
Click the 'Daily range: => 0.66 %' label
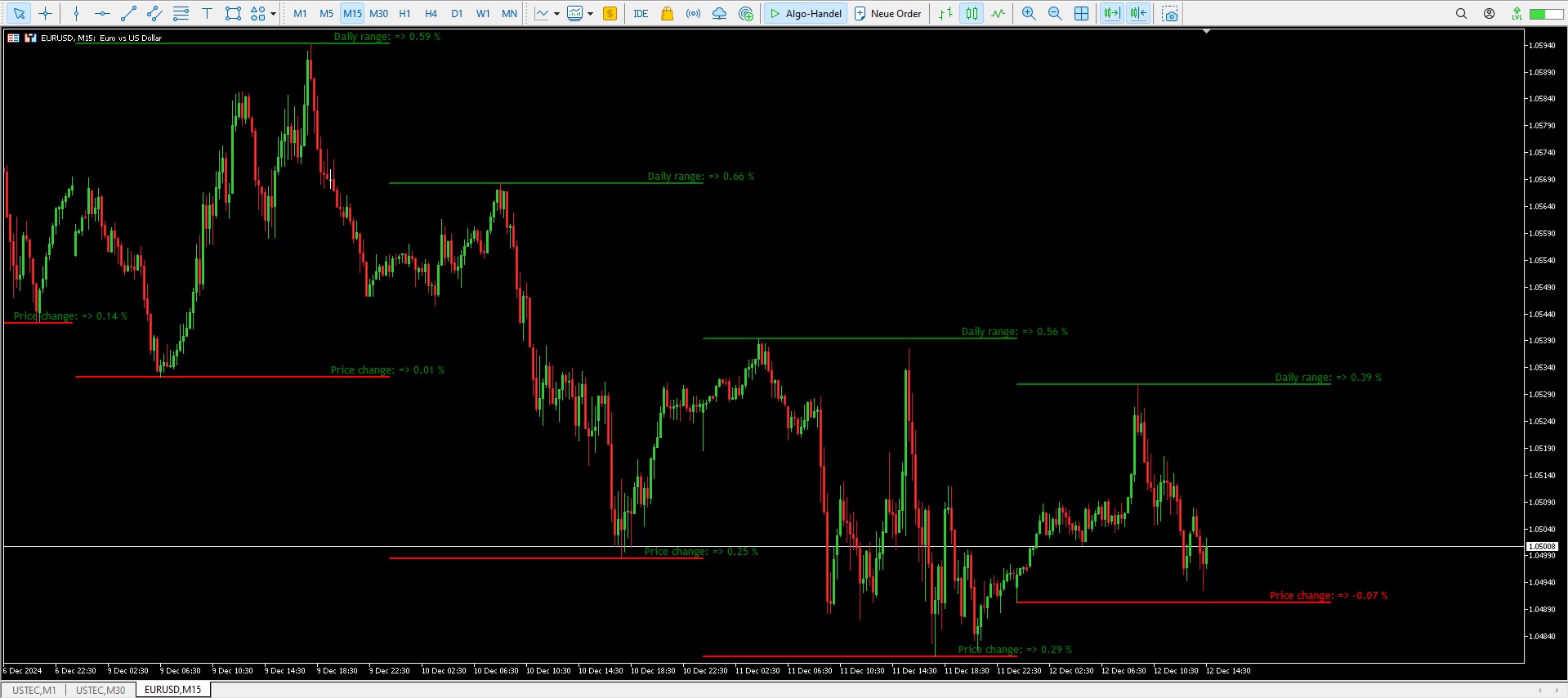tap(701, 177)
